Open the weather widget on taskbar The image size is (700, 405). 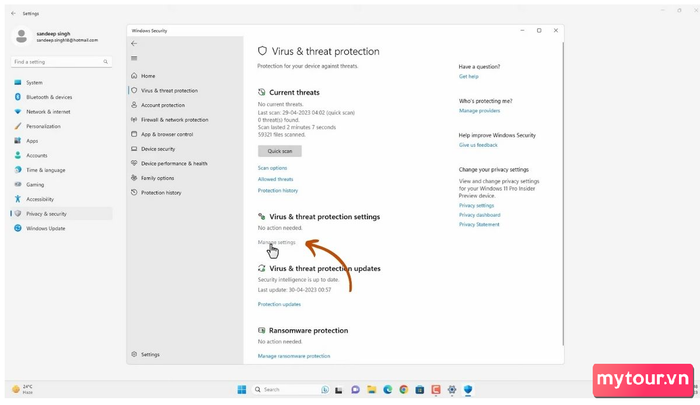coord(22,389)
